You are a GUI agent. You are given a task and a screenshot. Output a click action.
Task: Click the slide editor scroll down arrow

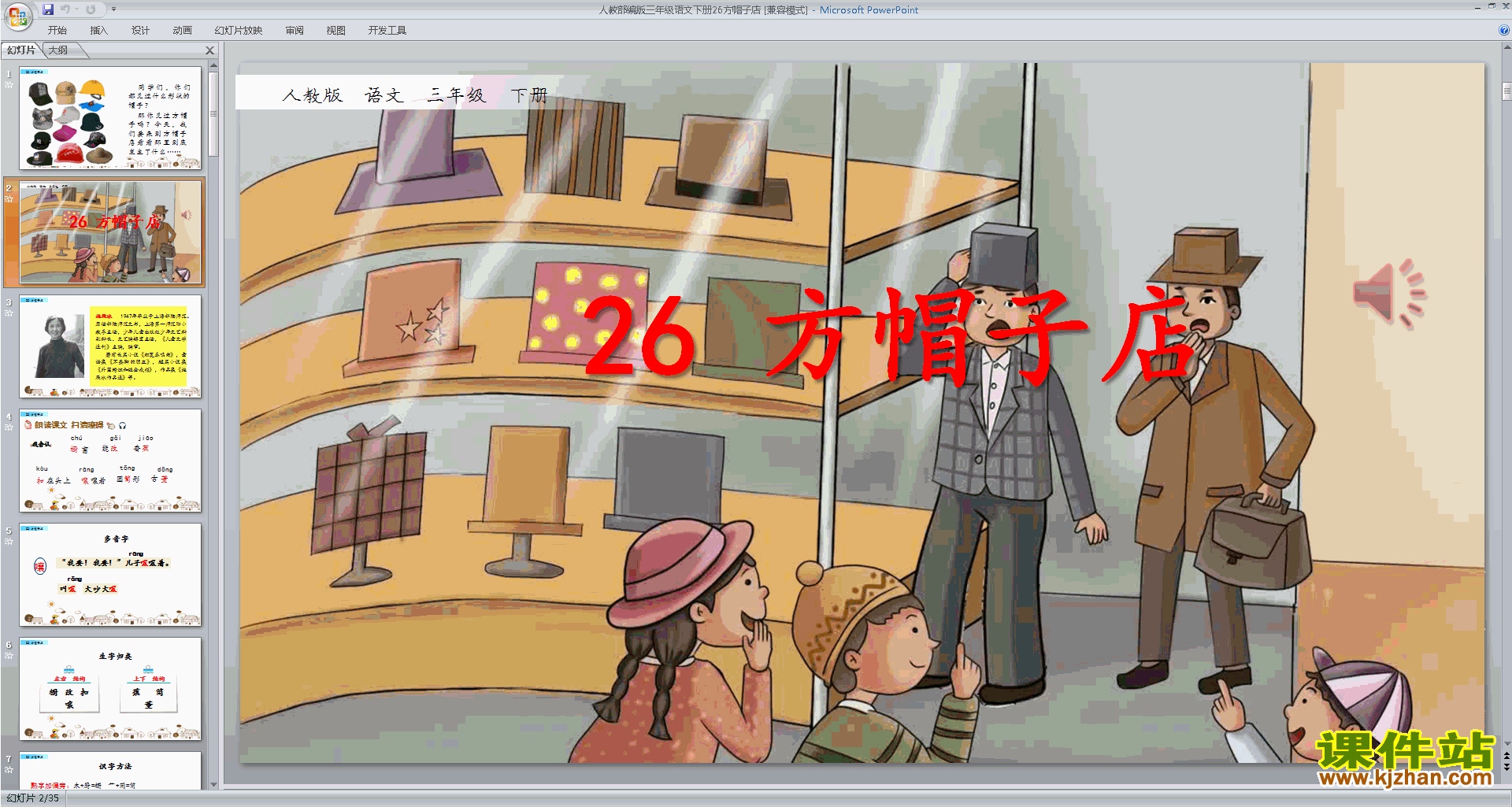pos(1506,743)
